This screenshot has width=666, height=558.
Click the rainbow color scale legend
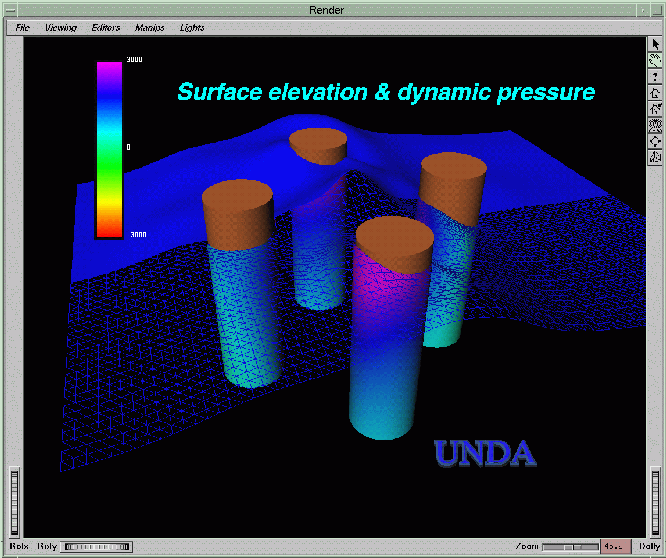[109, 148]
